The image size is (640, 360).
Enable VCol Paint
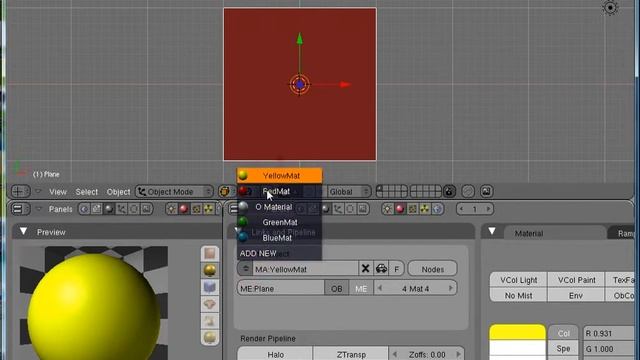576,280
